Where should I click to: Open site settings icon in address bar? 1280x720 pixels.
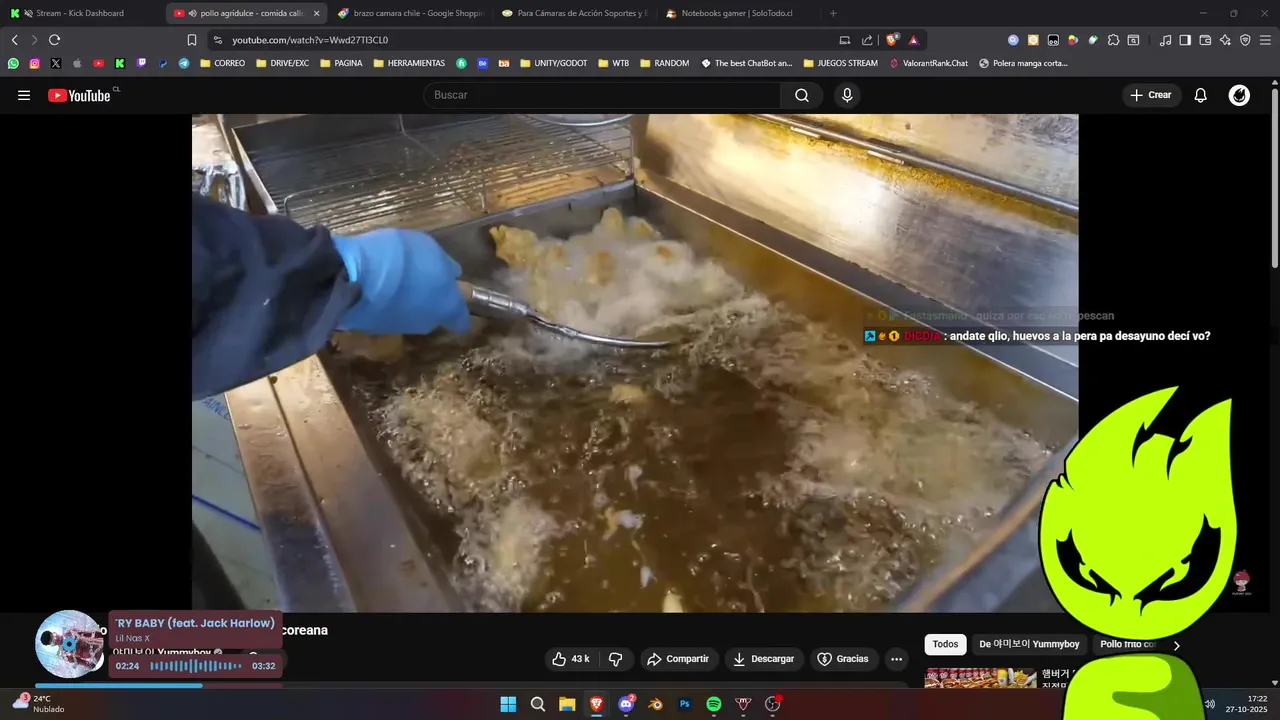(218, 40)
